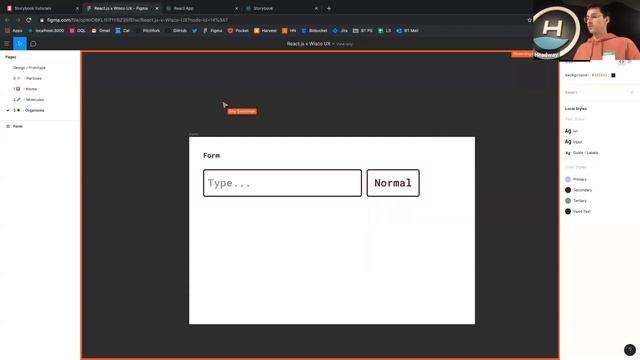Add an export setting with the plus icon
This screenshot has width=640, height=360.
[x=632, y=93]
